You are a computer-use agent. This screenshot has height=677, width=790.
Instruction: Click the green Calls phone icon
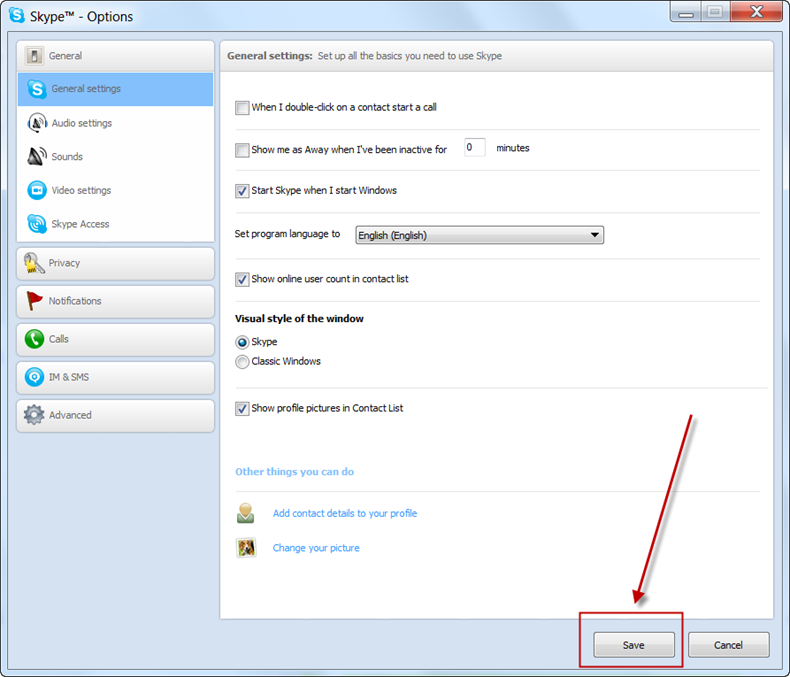click(34, 339)
